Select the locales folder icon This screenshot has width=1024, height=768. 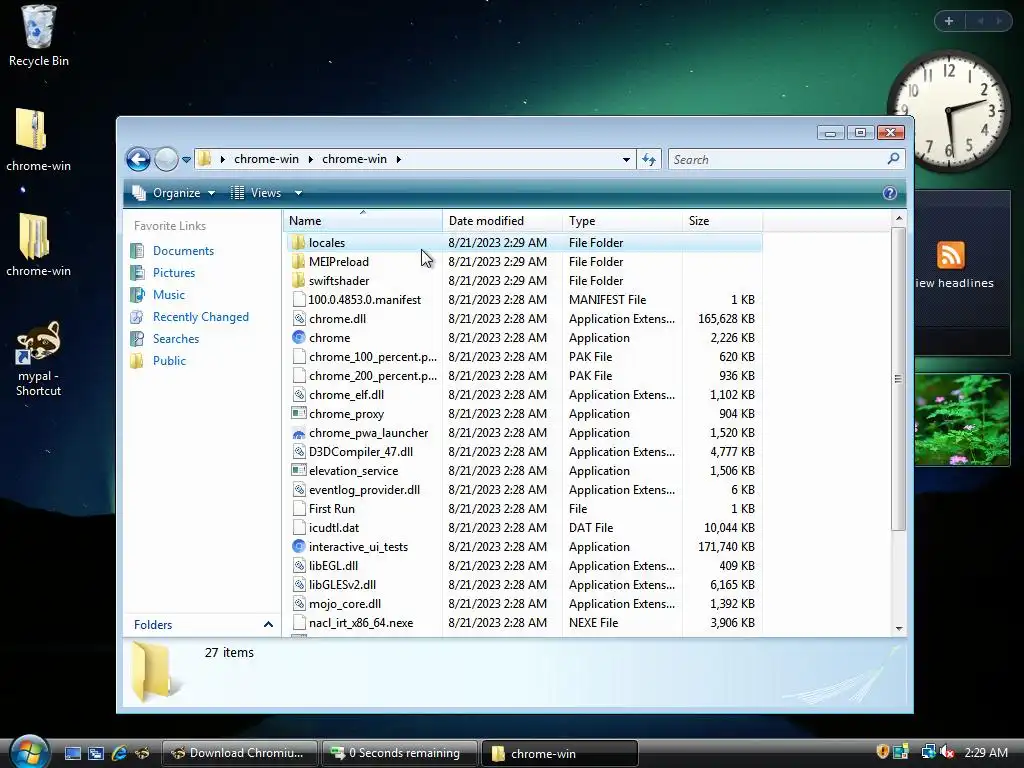pyautogui.click(x=298, y=243)
